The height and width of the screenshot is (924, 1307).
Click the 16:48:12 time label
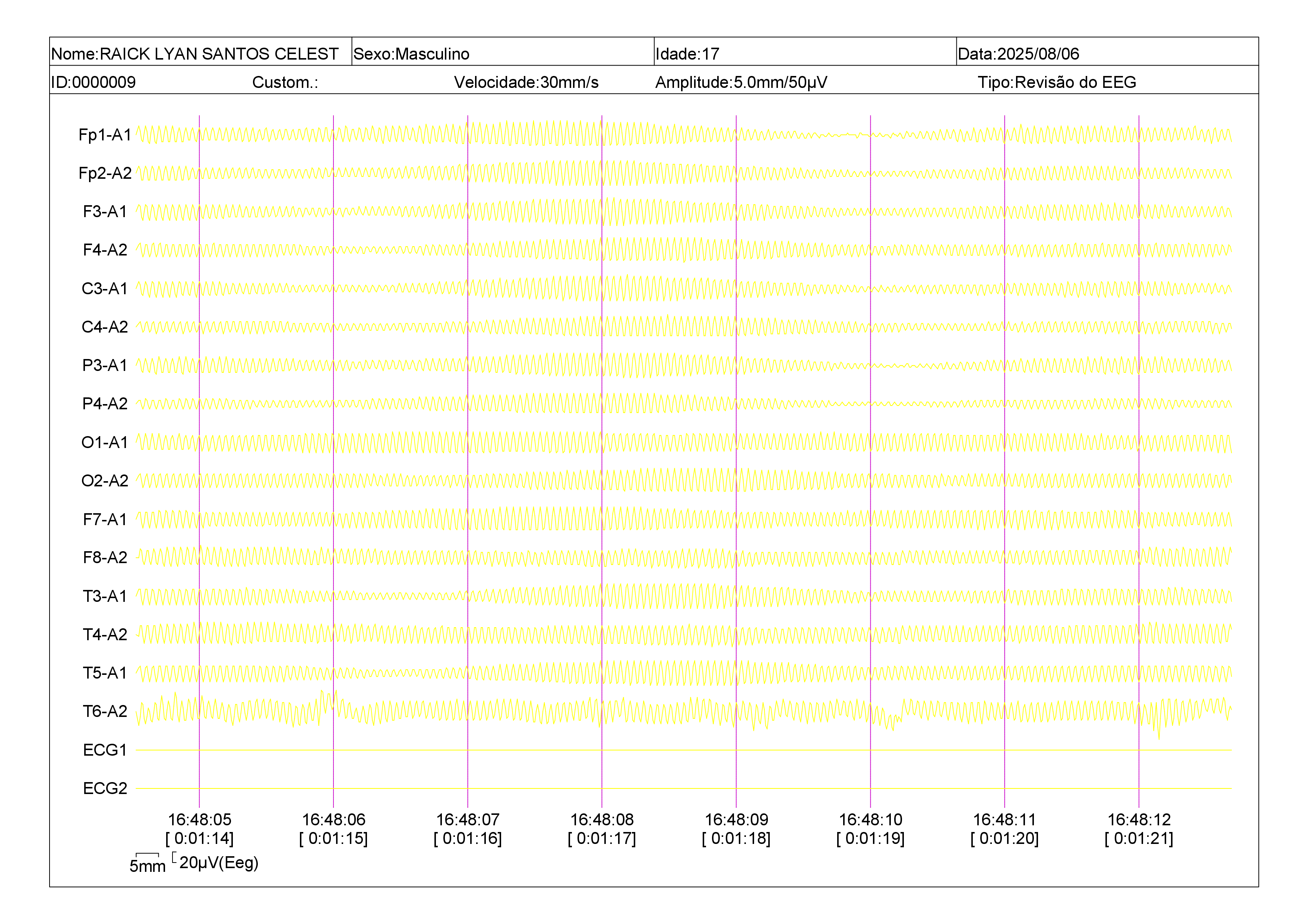tap(1139, 819)
